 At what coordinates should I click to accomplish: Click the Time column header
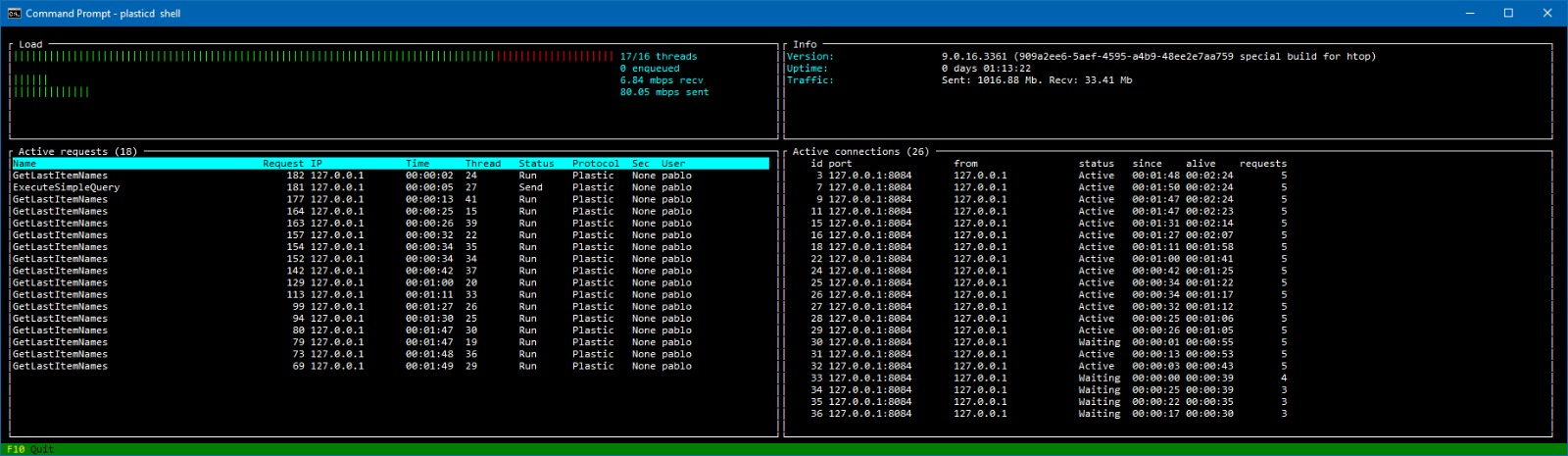(x=417, y=164)
